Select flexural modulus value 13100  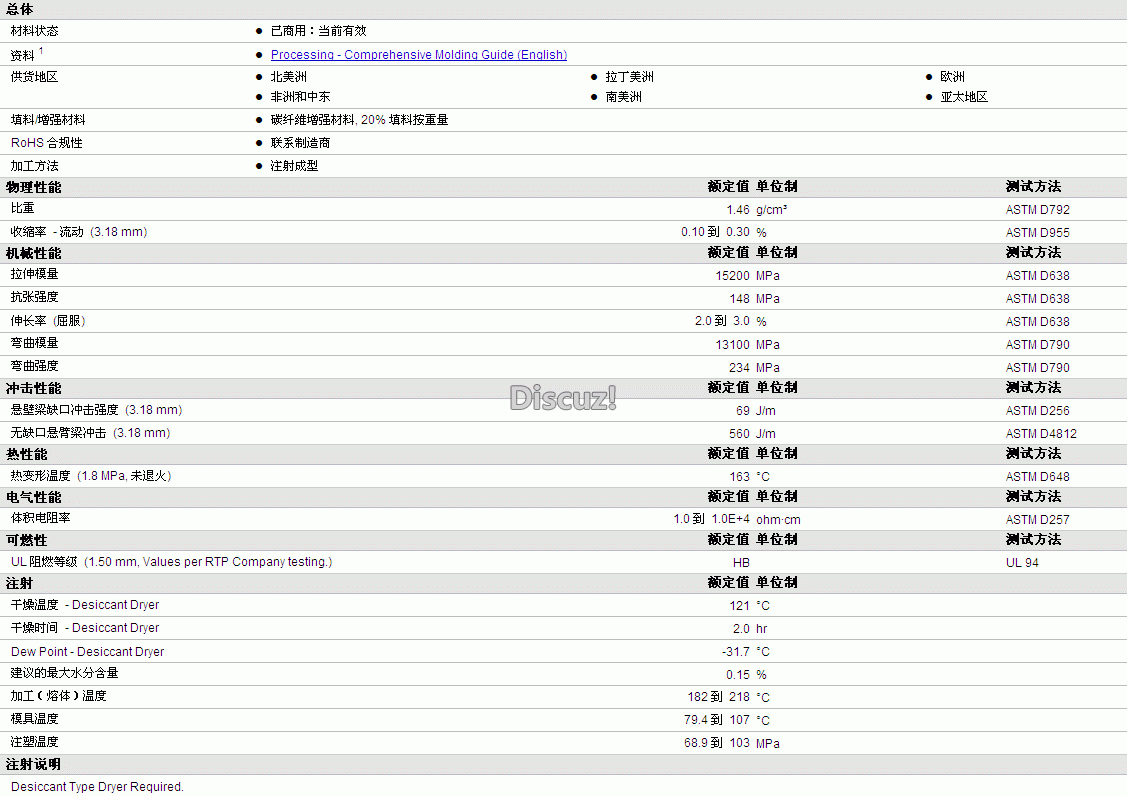point(732,345)
